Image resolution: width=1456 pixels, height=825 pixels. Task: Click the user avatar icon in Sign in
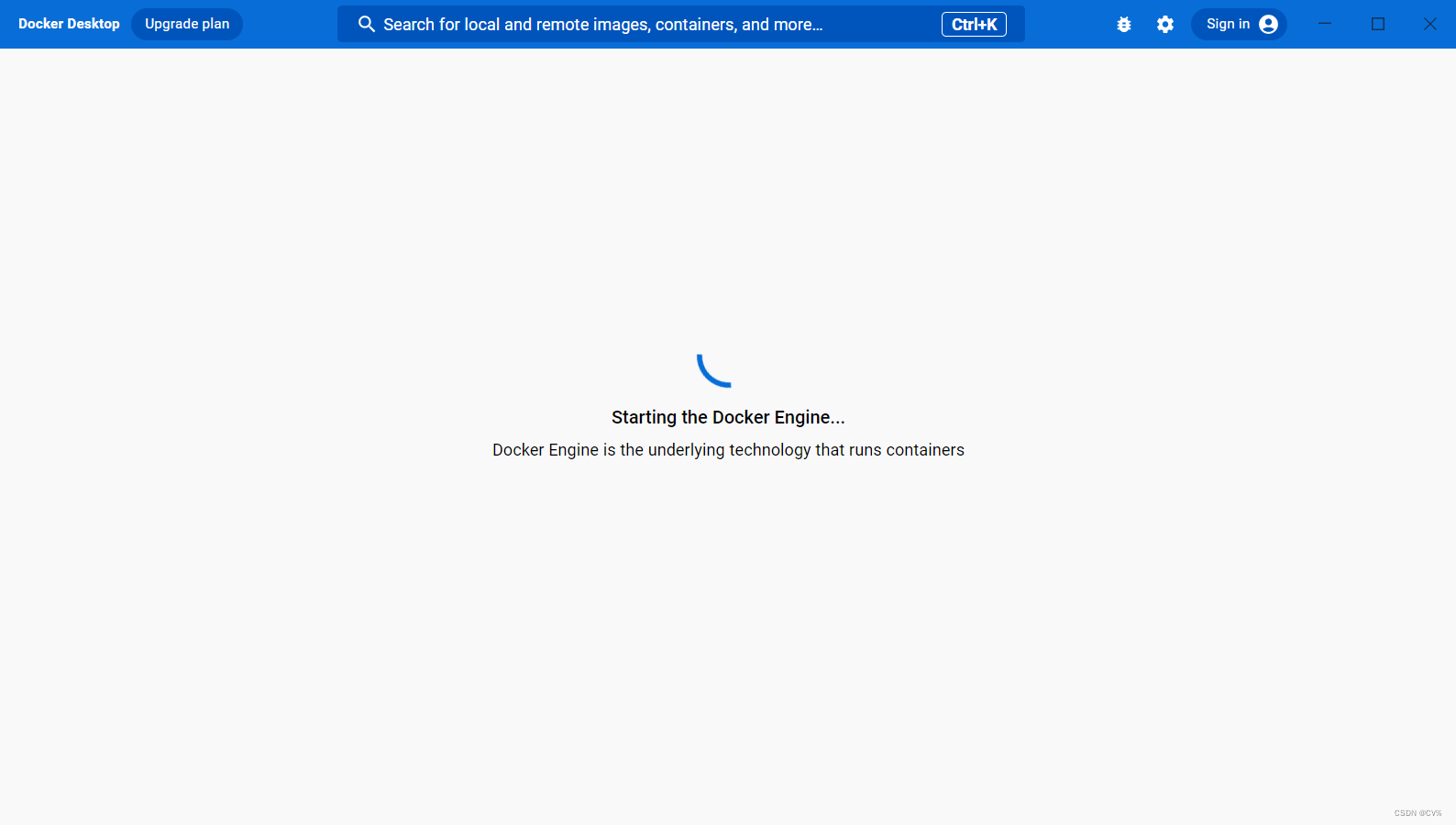point(1269,25)
